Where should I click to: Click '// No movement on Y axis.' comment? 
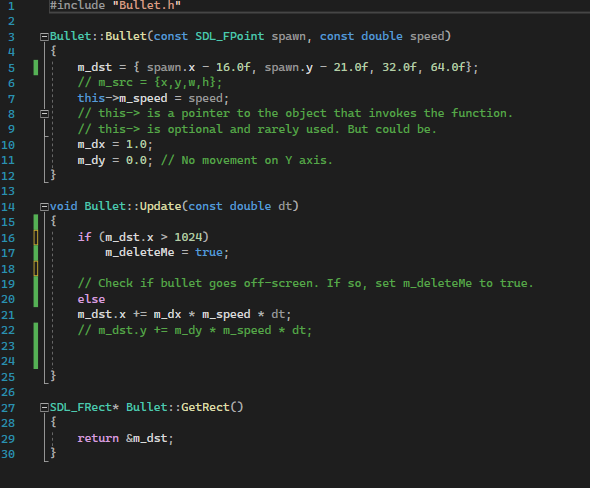[247, 160]
